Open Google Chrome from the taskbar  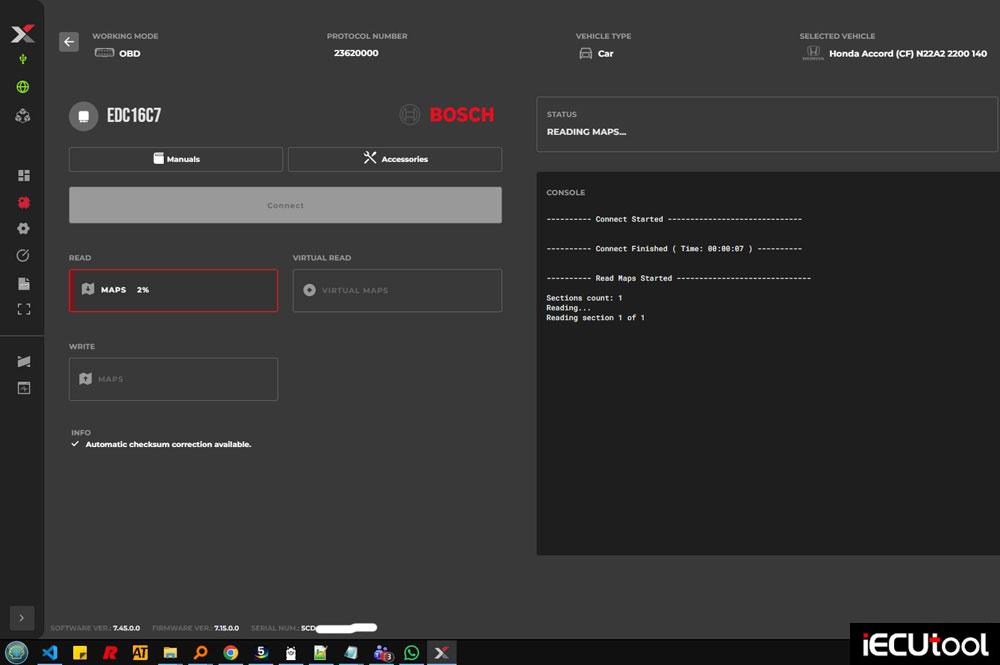coord(231,653)
